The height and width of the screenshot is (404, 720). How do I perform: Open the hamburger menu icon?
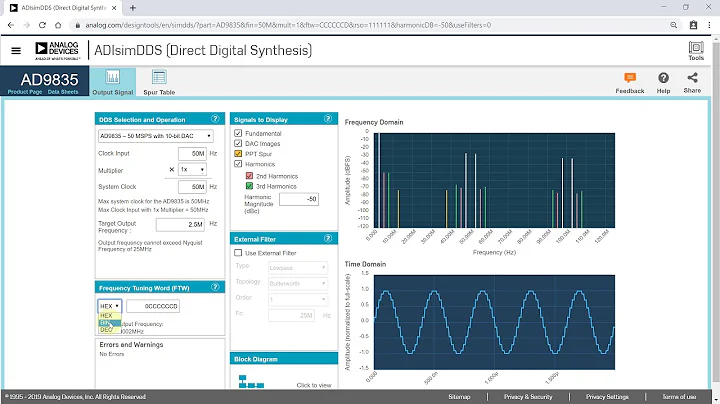[x=16, y=50]
